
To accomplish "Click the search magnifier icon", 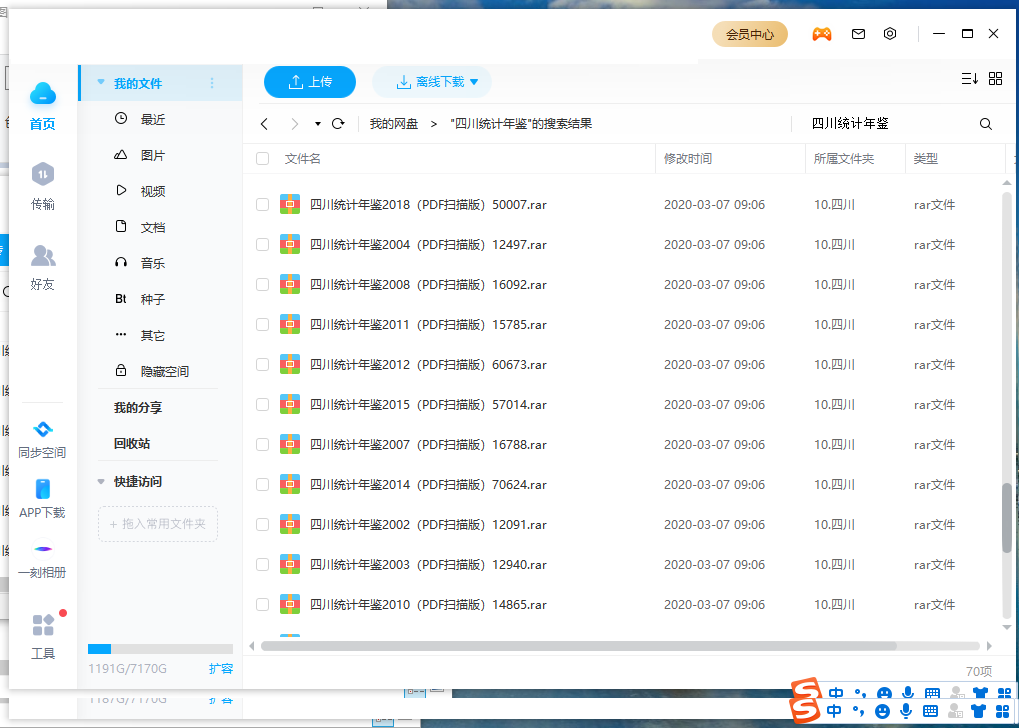I will 986,124.
